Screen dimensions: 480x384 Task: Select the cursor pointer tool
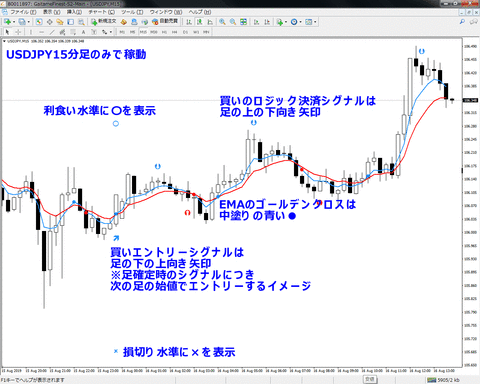tap(7, 32)
